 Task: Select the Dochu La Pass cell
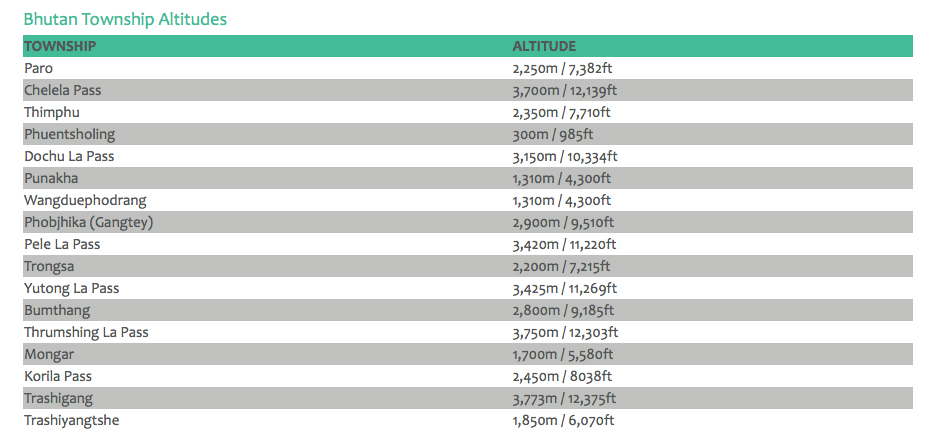69,156
